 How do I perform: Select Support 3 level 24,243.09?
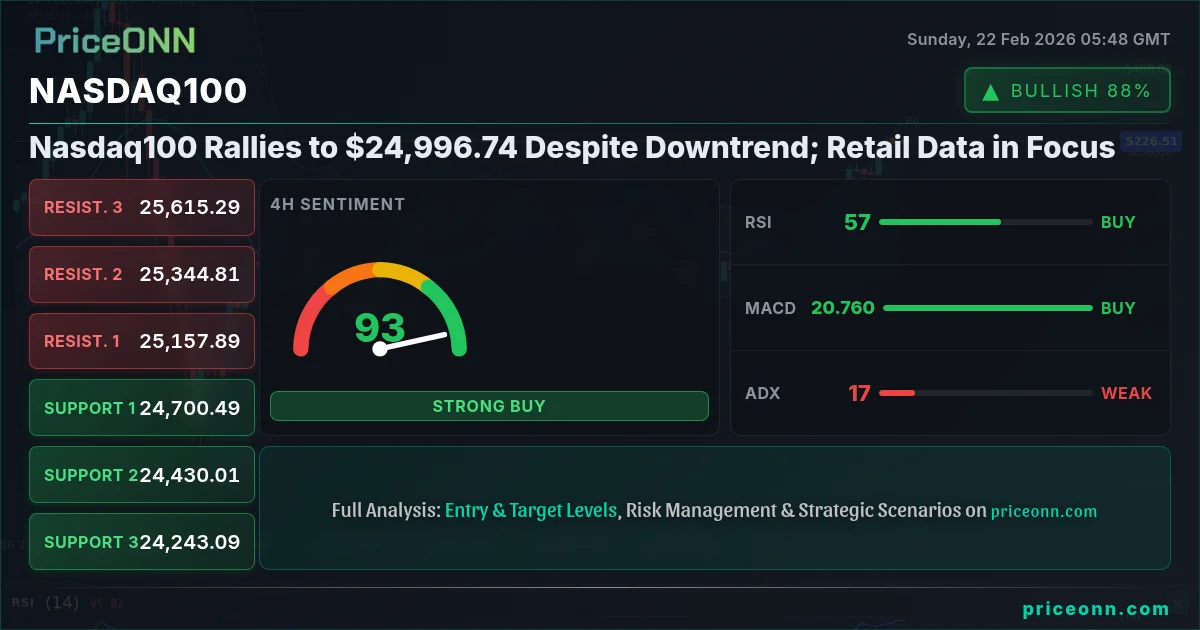(x=142, y=542)
